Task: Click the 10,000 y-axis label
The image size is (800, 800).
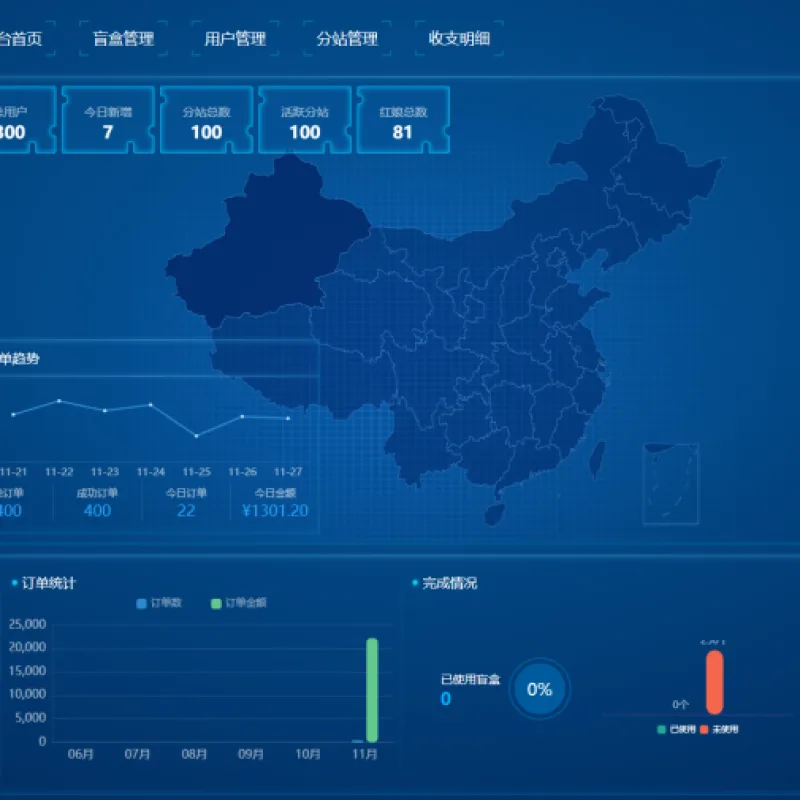Action: click(x=28, y=694)
